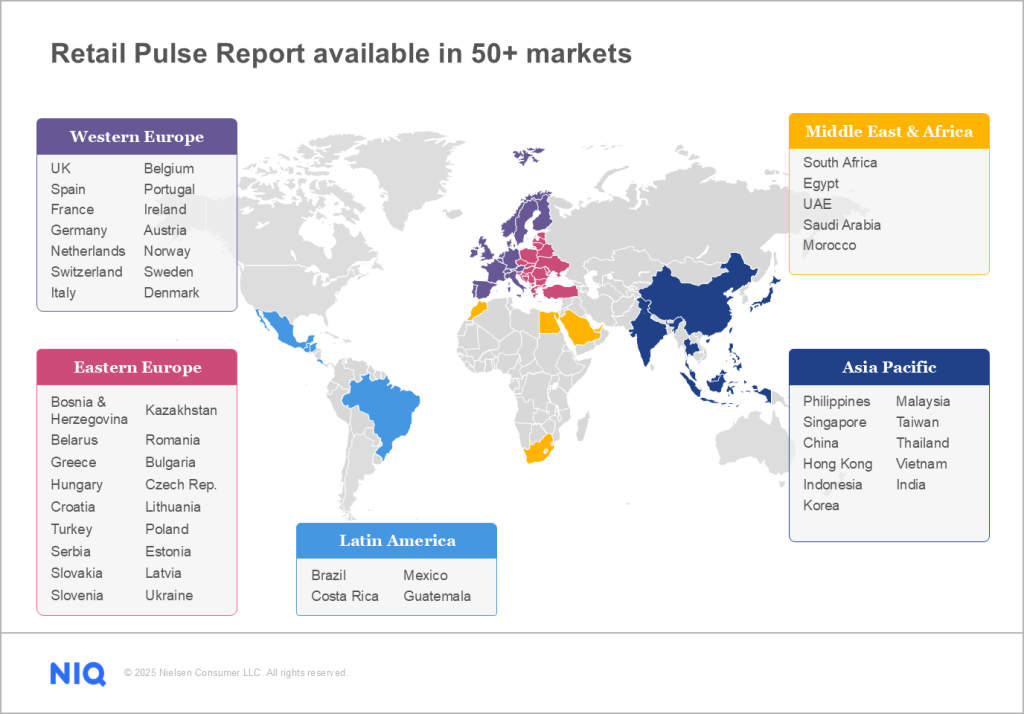Image resolution: width=1024 pixels, height=714 pixels.
Task: Click the 'Philippines' entry
Action: pyautogui.click(x=837, y=402)
